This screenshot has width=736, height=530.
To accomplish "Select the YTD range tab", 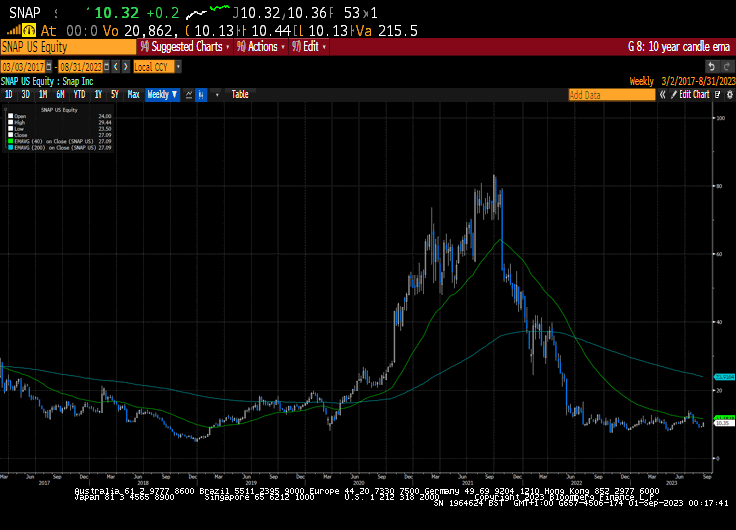I will coord(79,95).
